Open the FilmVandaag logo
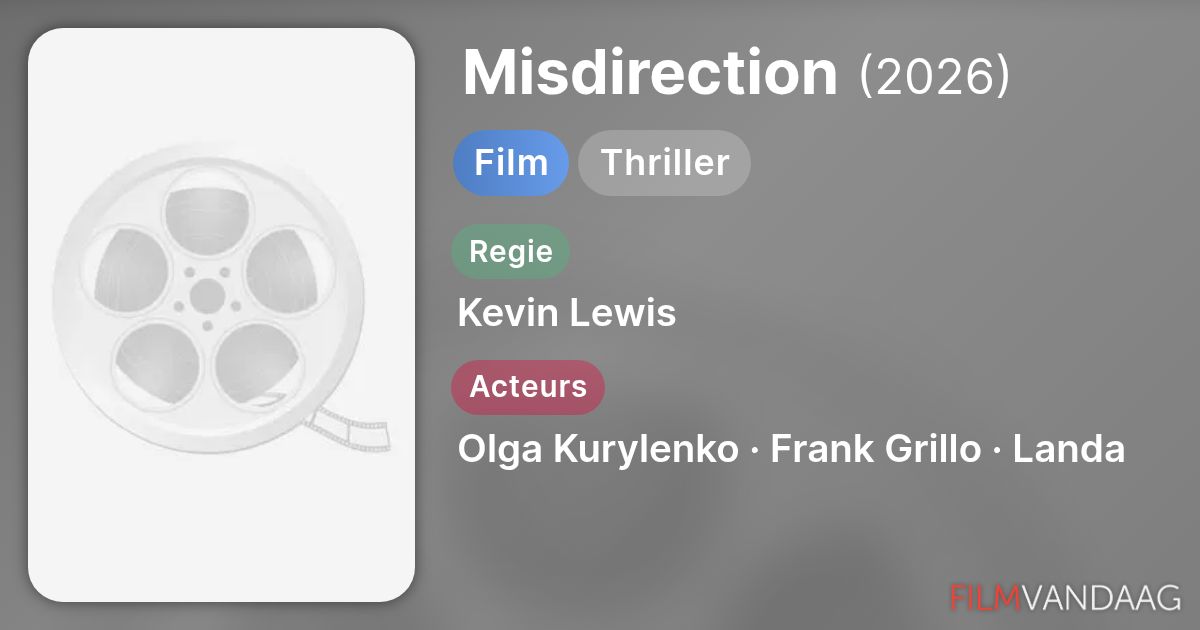The height and width of the screenshot is (630, 1200). tap(1064, 596)
